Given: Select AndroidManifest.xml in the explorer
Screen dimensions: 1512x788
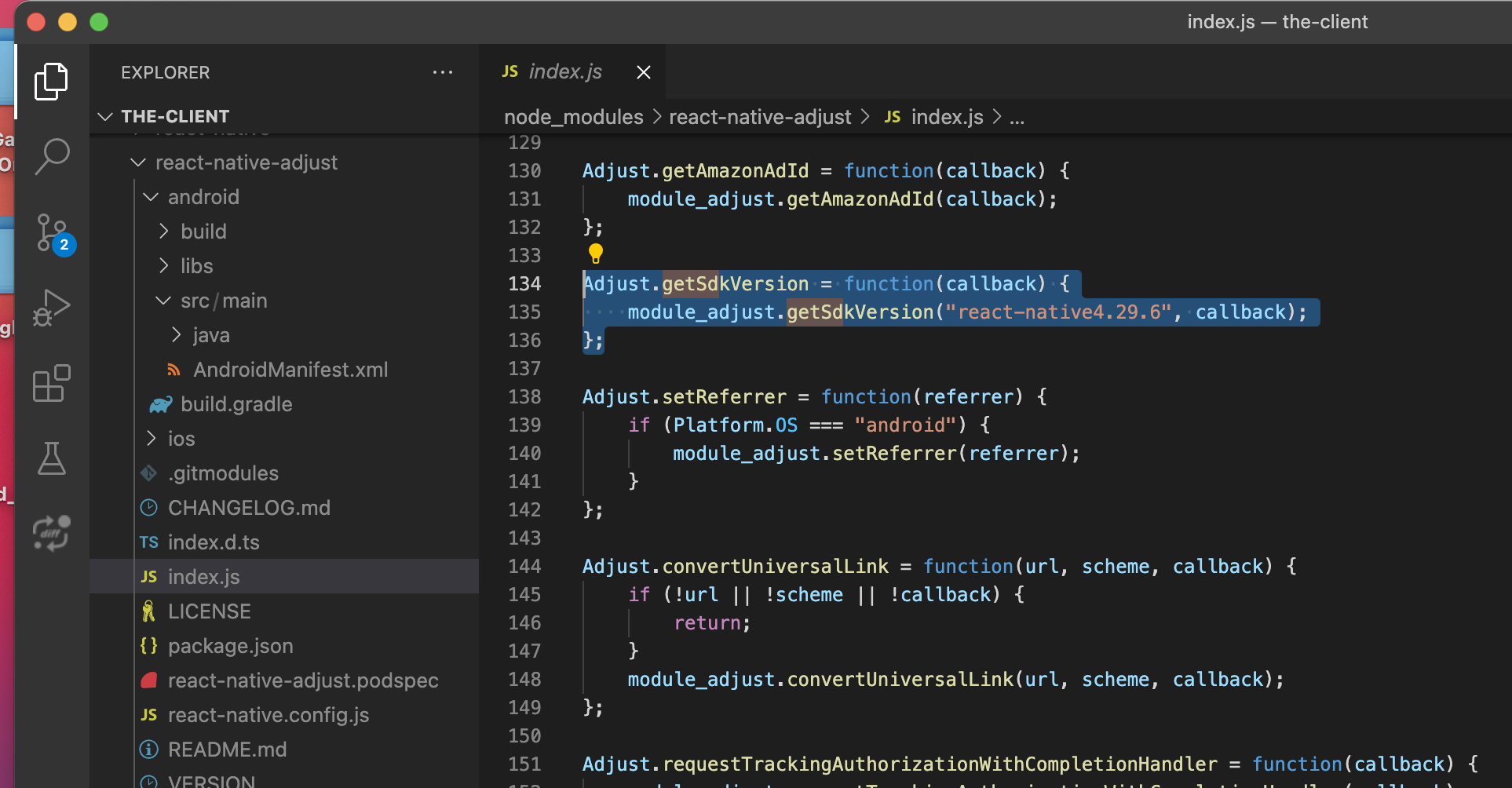Looking at the screenshot, I should (x=291, y=369).
